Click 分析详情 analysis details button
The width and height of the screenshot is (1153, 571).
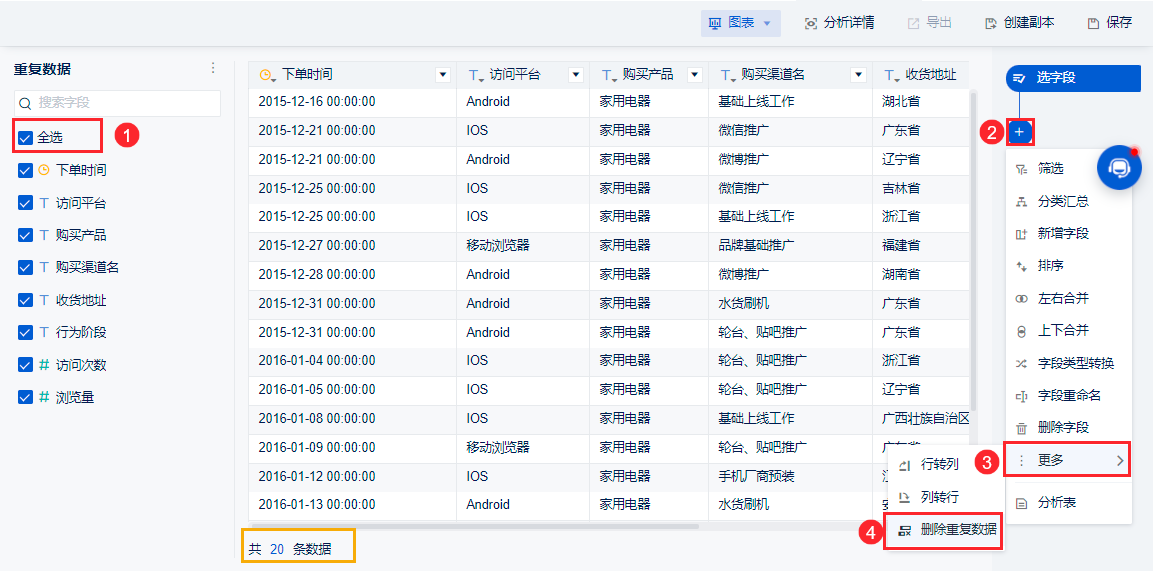[x=839, y=23]
